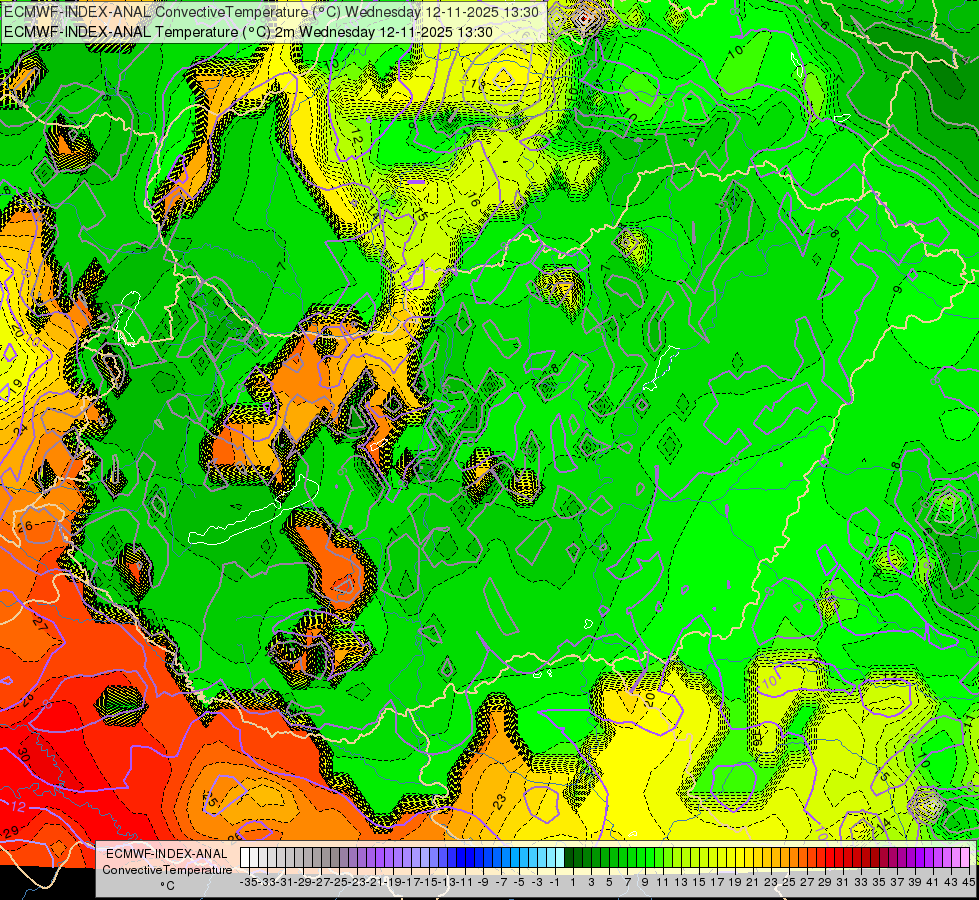The width and height of the screenshot is (979, 900).
Task: Click the °C unit label in legend
Action: [x=167, y=886]
